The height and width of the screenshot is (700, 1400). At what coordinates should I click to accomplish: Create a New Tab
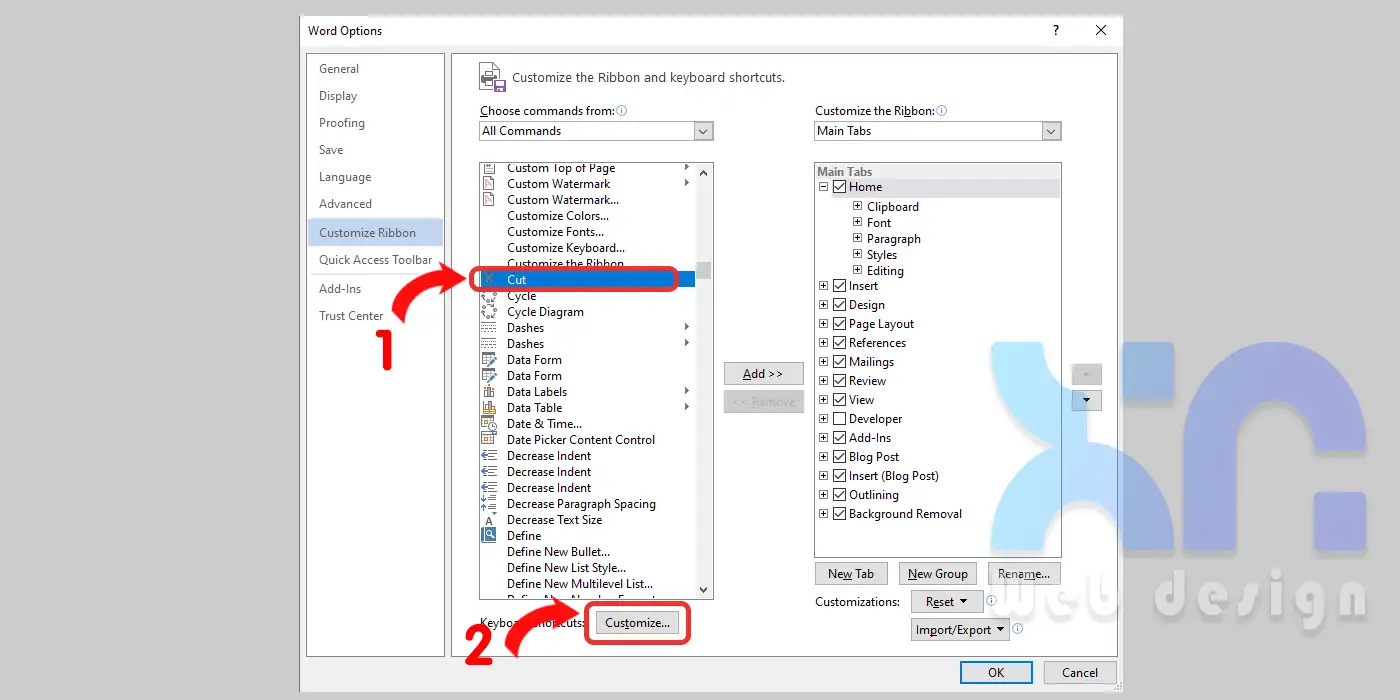(x=851, y=574)
